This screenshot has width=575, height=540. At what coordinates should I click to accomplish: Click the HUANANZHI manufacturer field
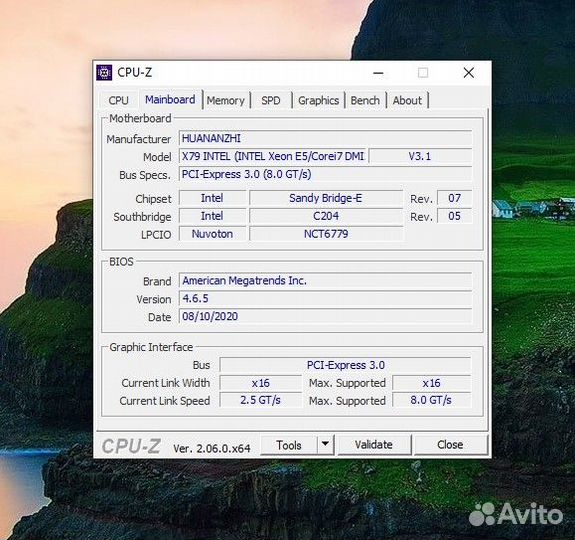coord(325,138)
